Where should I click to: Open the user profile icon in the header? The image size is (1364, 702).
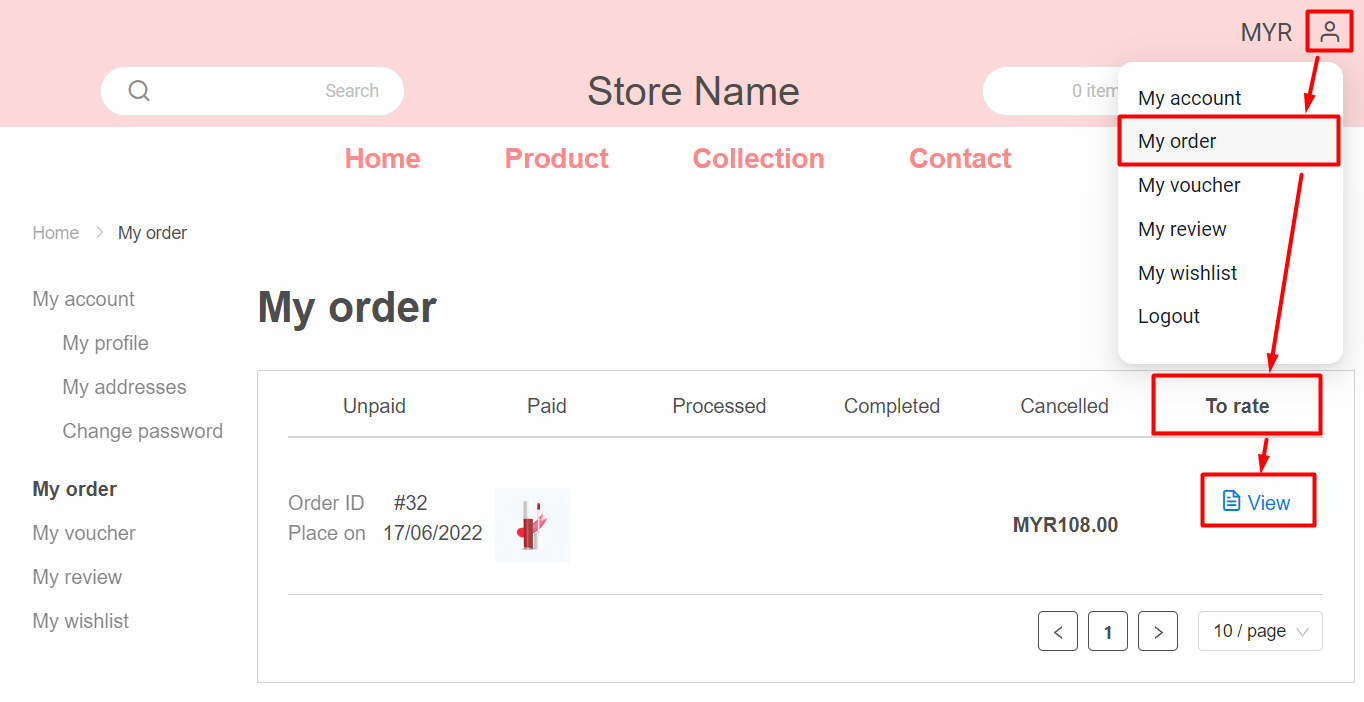(x=1329, y=31)
